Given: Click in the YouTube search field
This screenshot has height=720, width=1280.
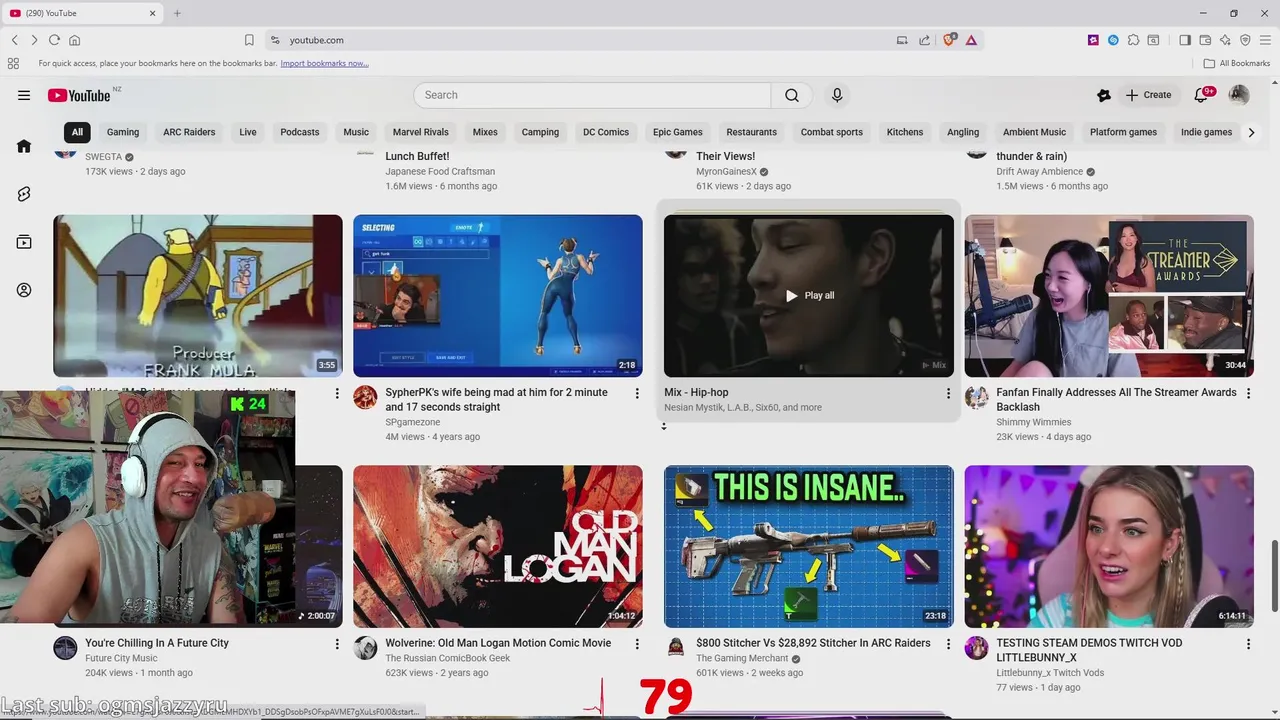Looking at the screenshot, I should click(592, 95).
